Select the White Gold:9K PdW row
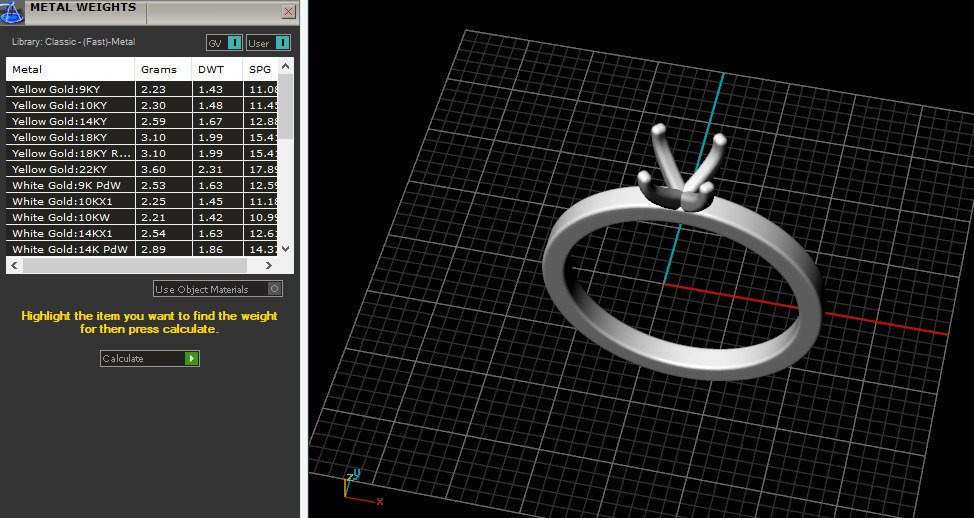The image size is (974, 518). coord(142,186)
